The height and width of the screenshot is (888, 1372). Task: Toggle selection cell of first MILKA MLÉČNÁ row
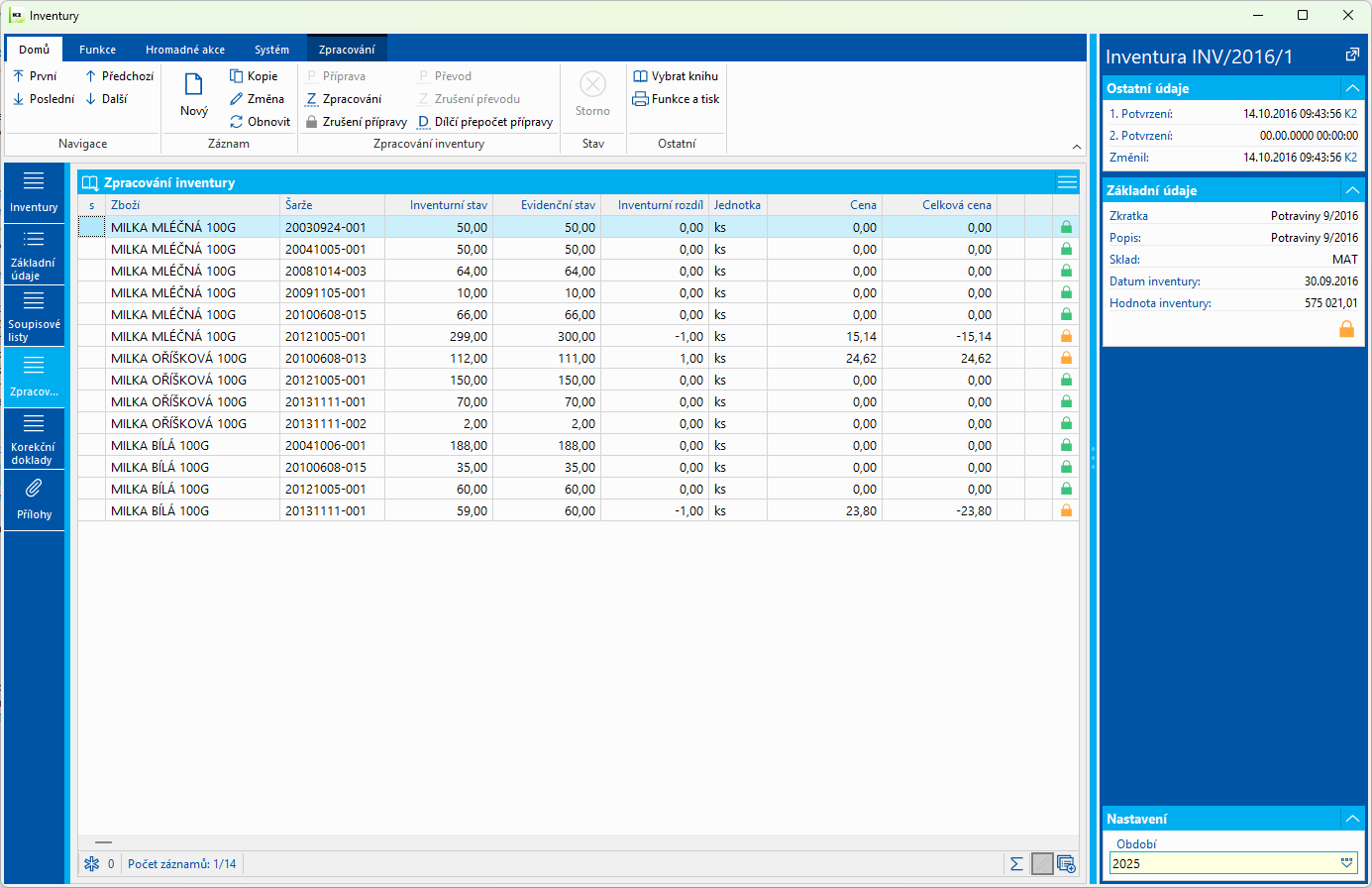(91, 228)
